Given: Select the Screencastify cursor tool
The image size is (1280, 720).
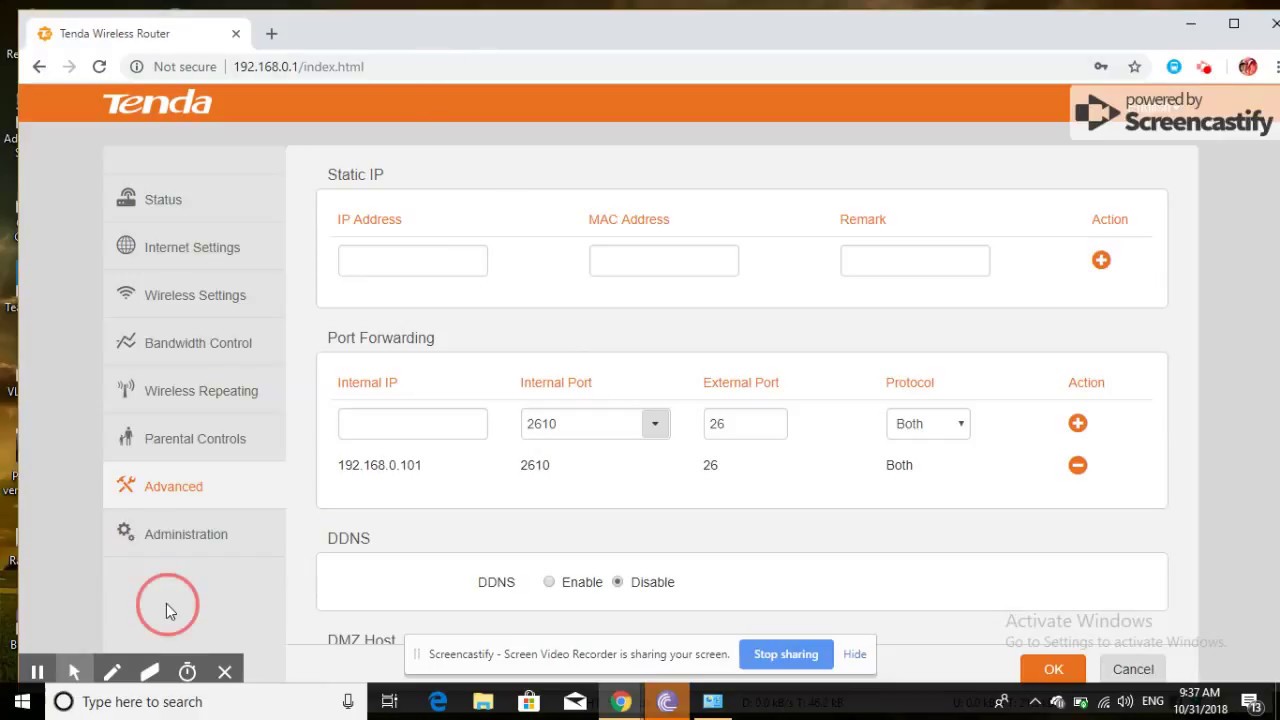Looking at the screenshot, I should tap(74, 672).
